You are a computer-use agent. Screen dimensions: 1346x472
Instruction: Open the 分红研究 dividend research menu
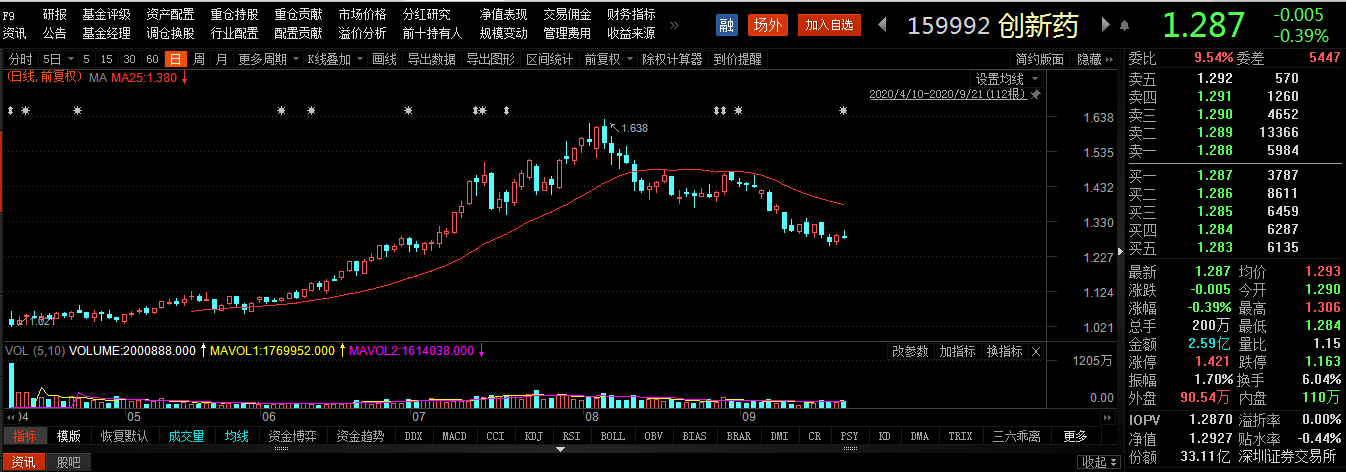click(426, 15)
